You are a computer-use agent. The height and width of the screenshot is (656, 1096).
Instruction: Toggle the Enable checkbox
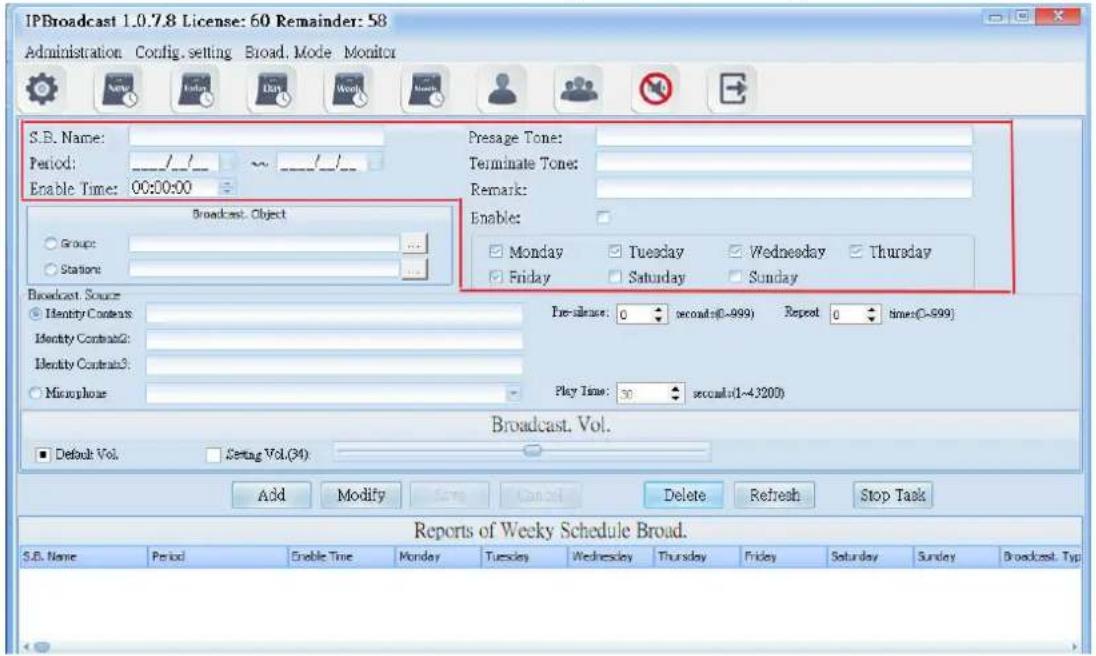603,217
